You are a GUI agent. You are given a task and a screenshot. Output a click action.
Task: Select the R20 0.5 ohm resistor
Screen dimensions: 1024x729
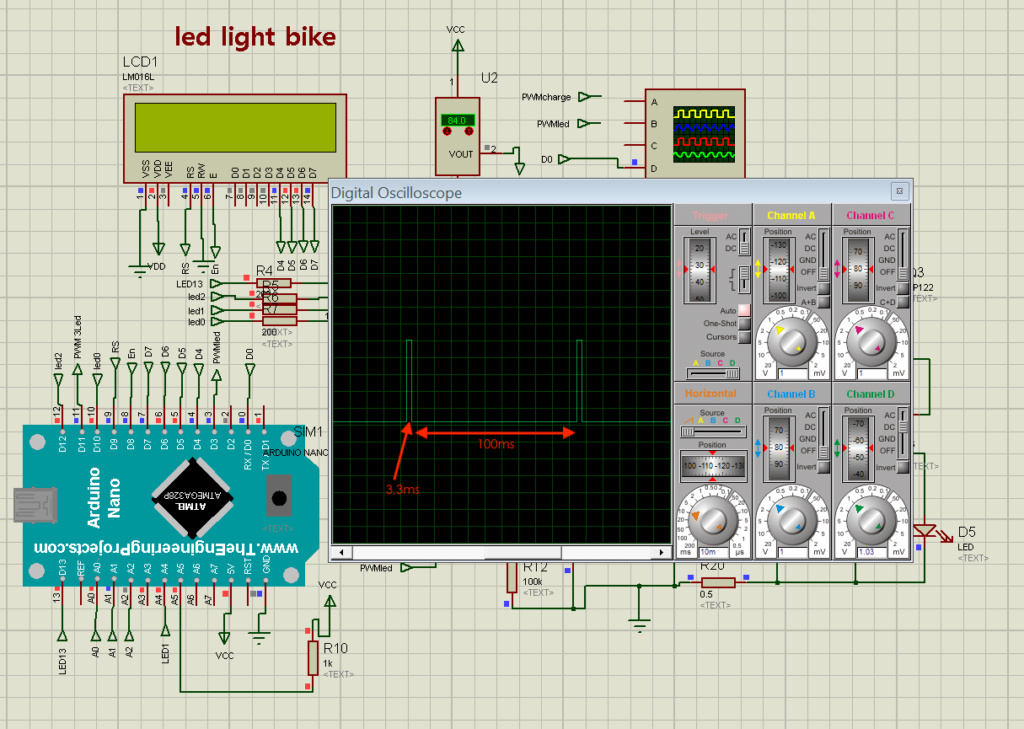click(x=718, y=583)
